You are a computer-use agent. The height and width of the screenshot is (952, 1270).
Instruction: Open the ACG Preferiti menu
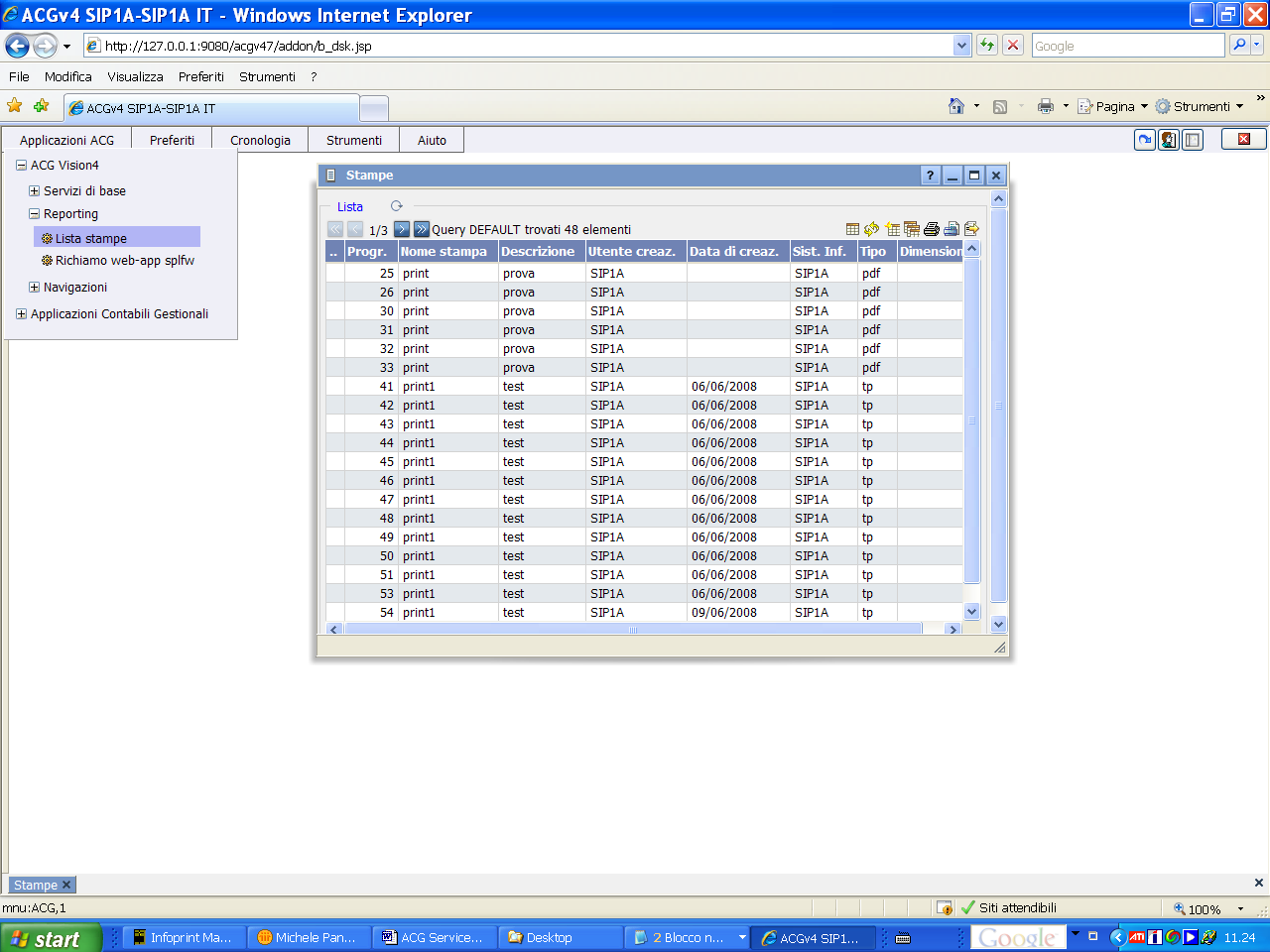(x=172, y=140)
